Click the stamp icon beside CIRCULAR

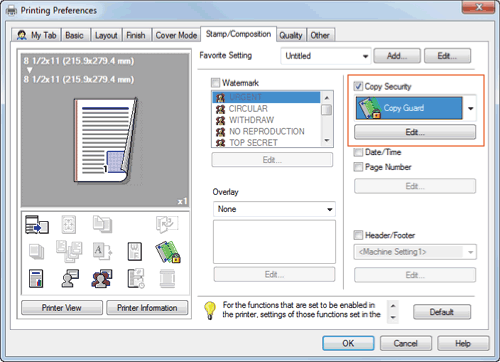(x=220, y=109)
